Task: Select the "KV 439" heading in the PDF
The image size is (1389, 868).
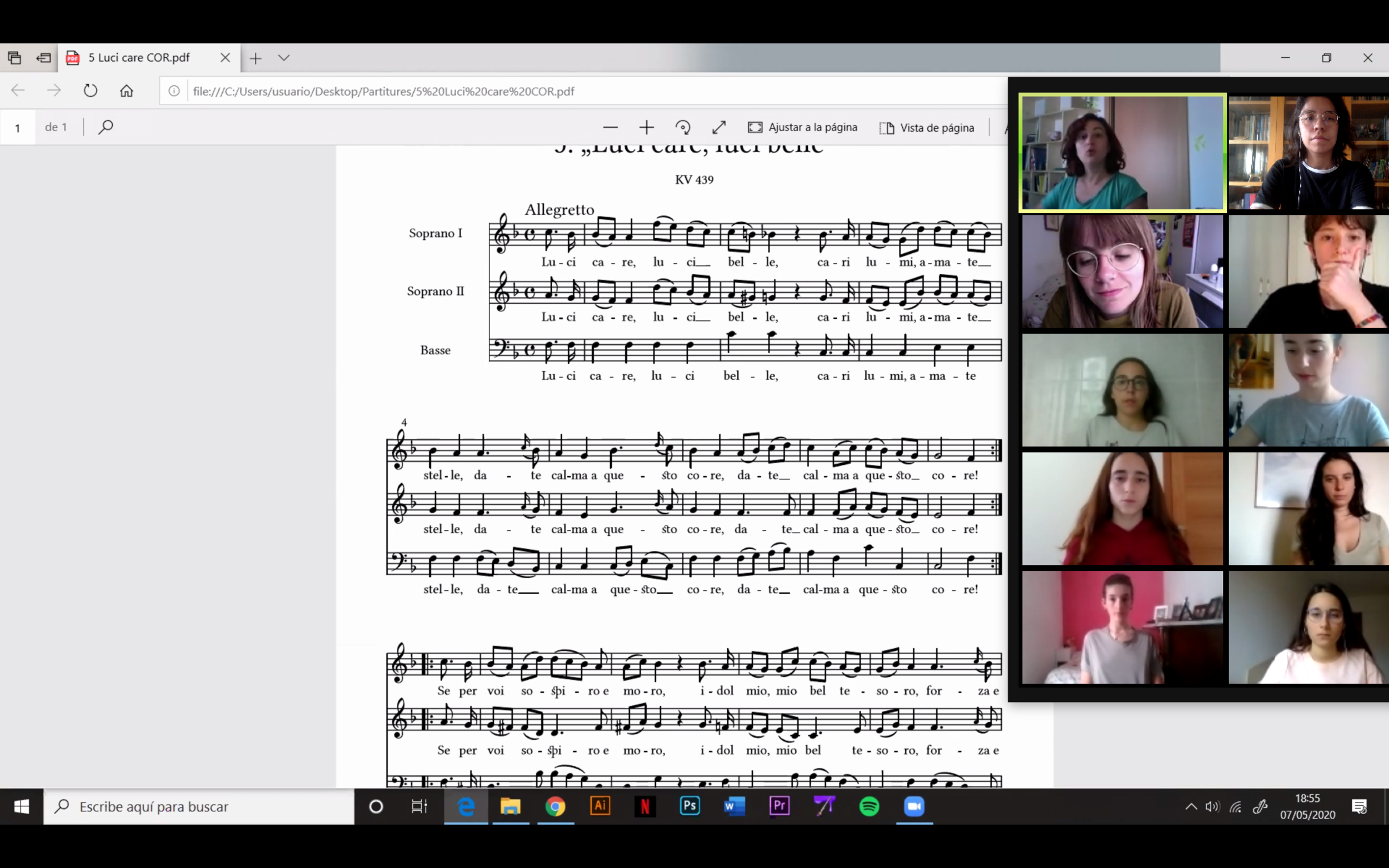Action: point(694,180)
